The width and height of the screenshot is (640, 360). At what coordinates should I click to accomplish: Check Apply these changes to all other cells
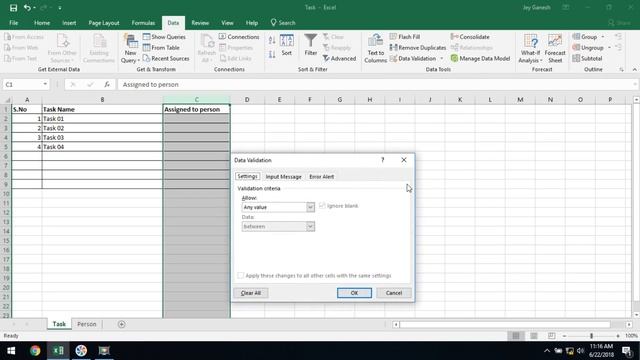(240, 276)
